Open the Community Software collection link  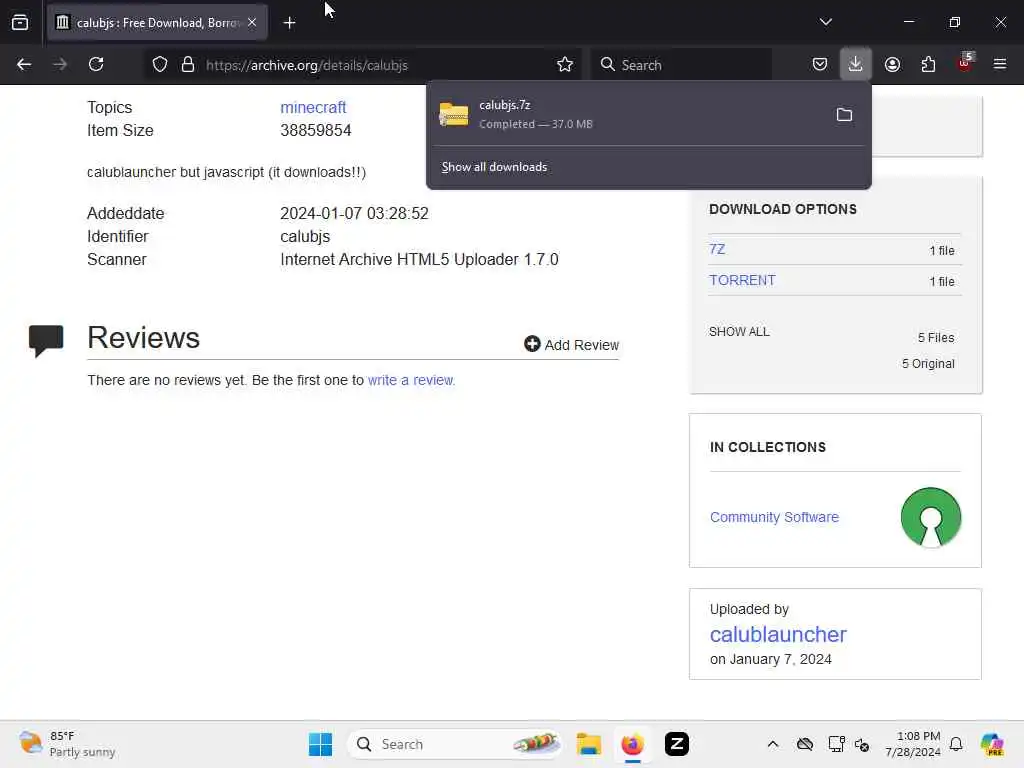(774, 517)
